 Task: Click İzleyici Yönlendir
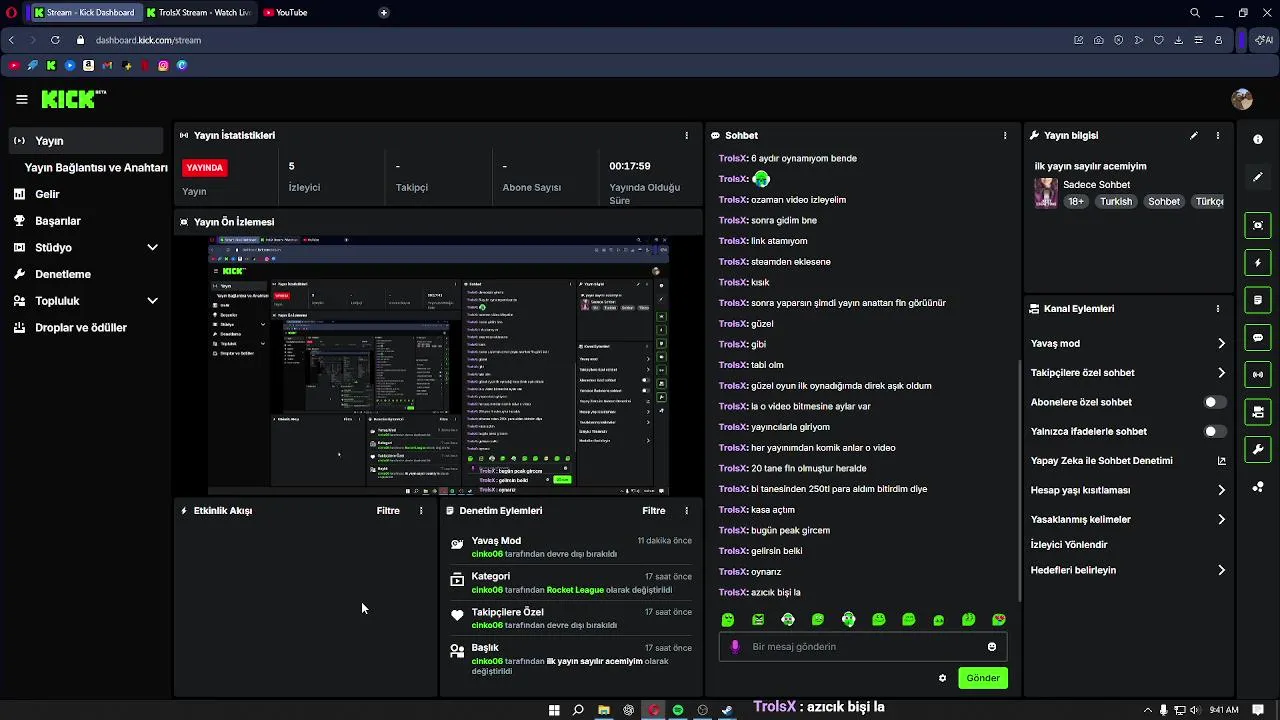point(1069,545)
